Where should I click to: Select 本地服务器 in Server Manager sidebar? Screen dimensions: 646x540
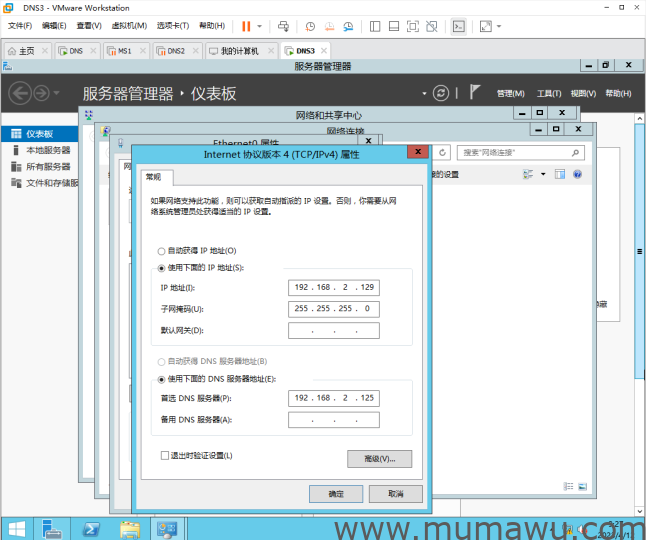pyautogui.click(x=47, y=150)
